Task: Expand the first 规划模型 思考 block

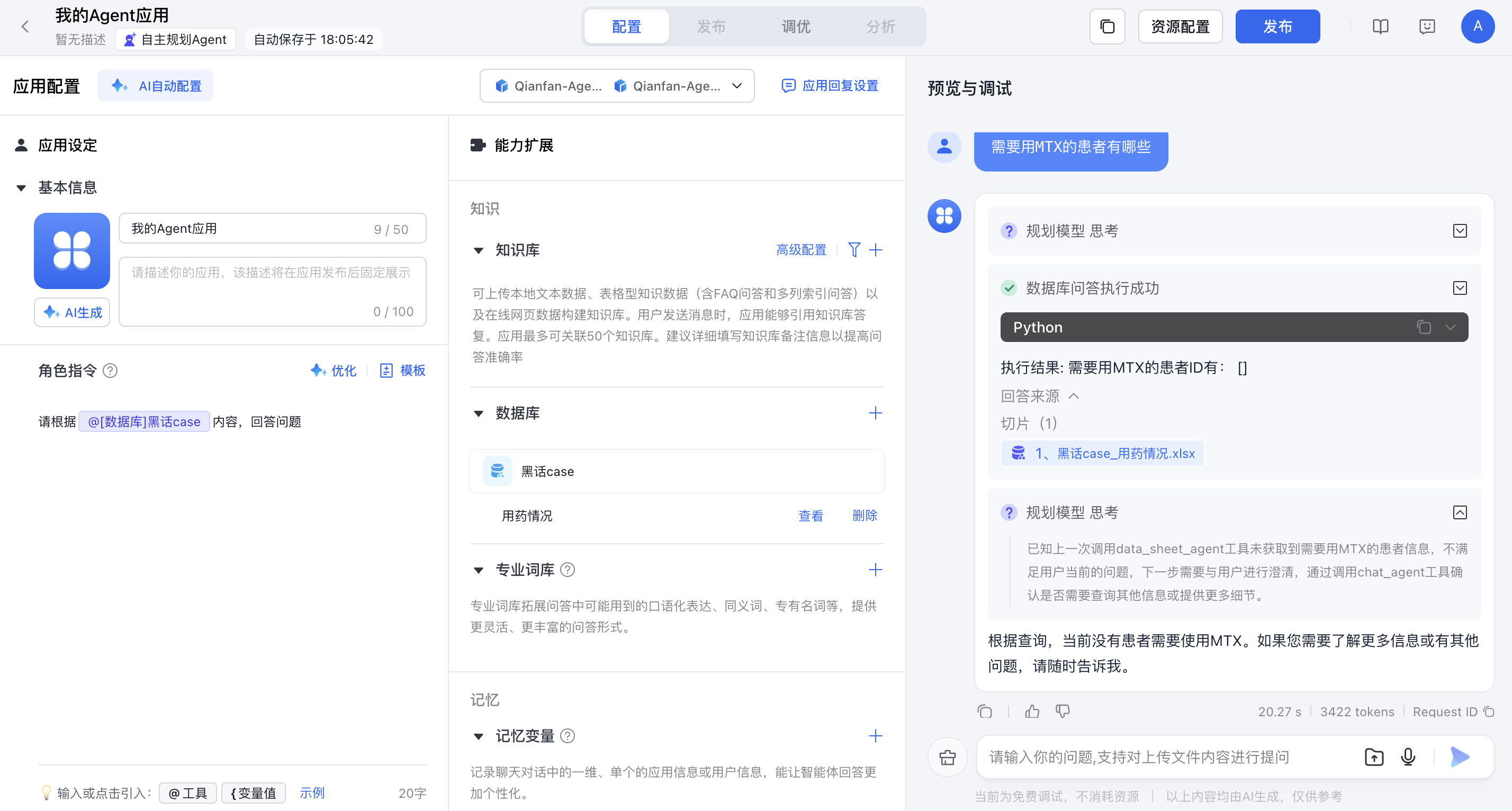Action: point(1460,231)
